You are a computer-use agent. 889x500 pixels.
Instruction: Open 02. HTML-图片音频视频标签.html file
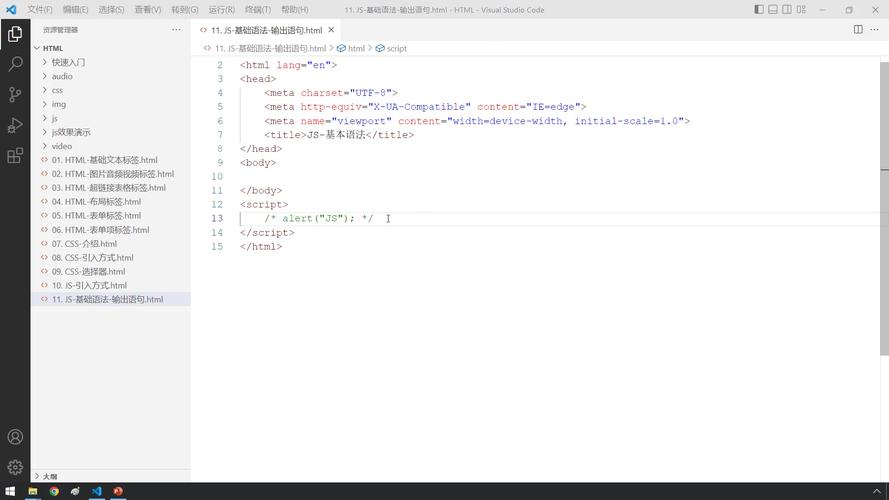(111, 173)
